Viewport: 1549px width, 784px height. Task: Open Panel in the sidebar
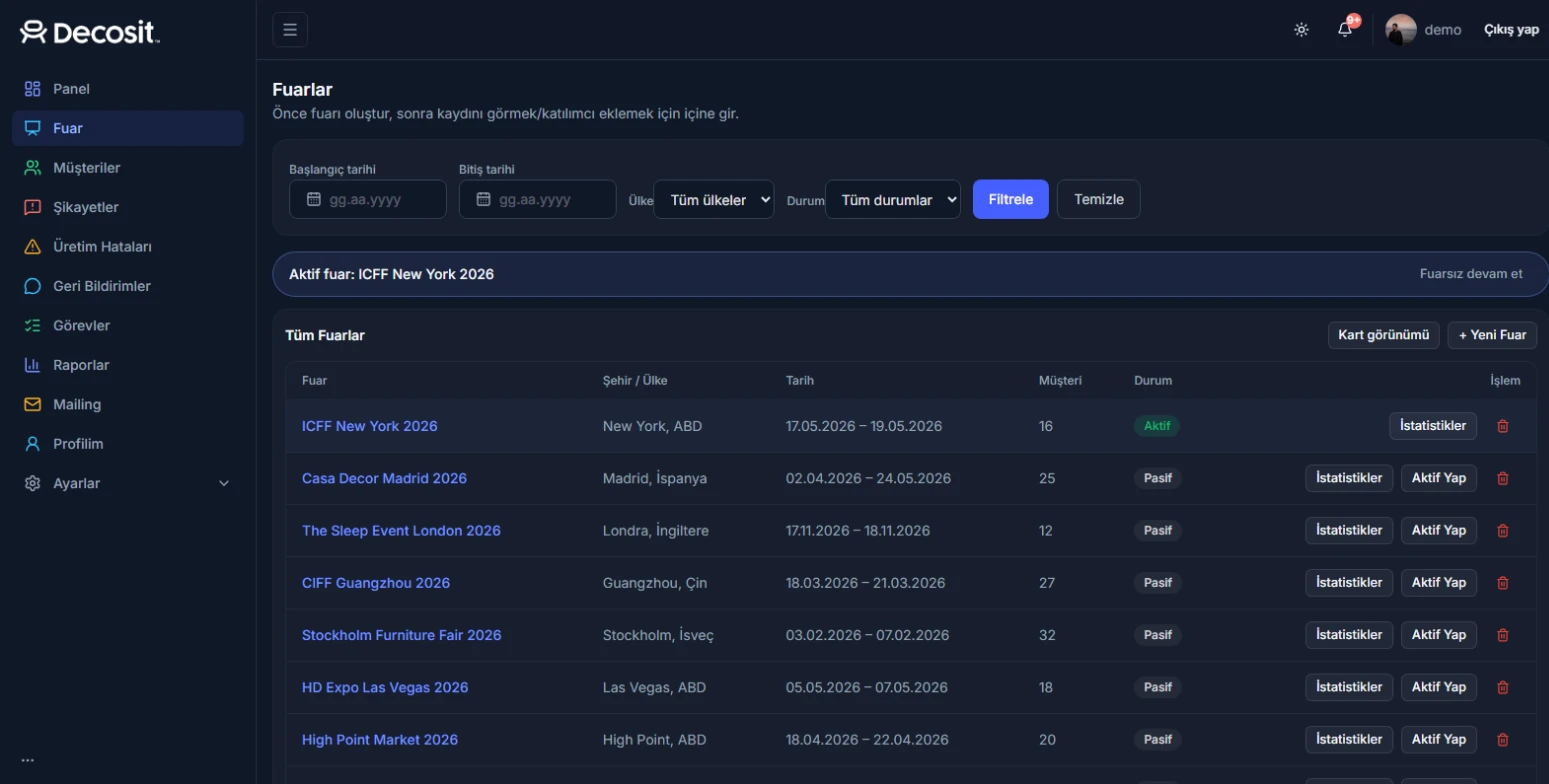[128, 89]
